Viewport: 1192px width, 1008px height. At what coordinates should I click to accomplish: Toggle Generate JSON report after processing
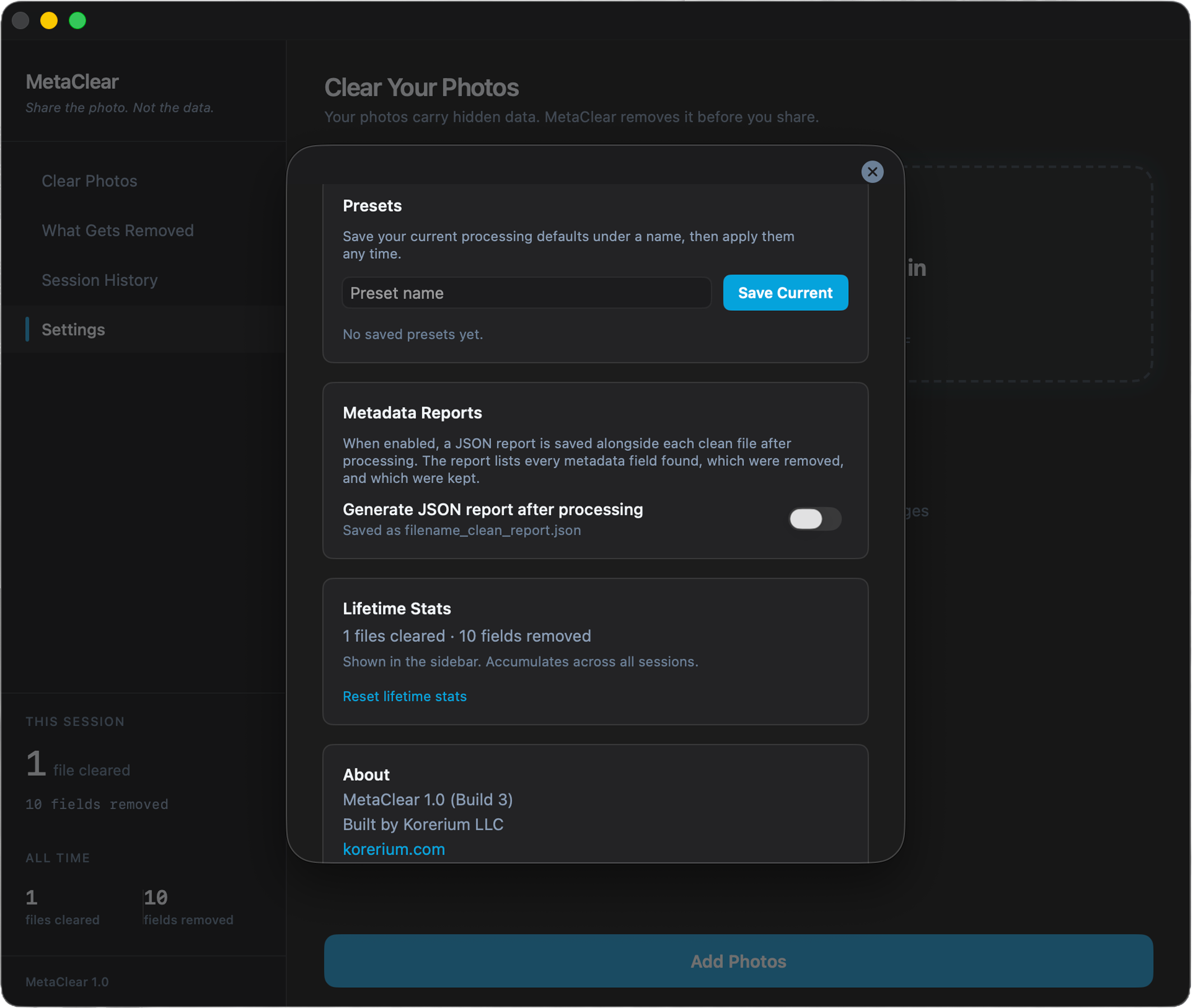tap(815, 519)
